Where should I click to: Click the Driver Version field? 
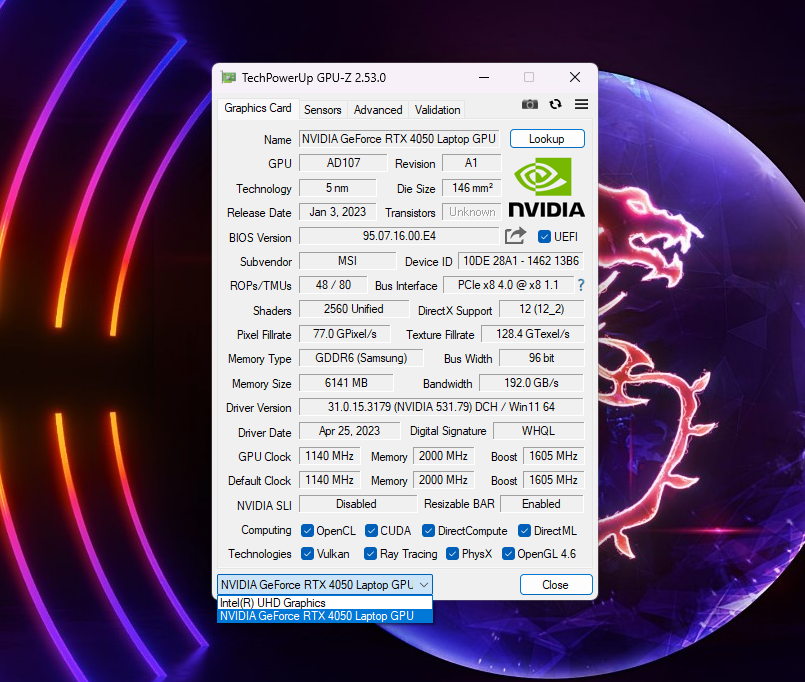point(441,407)
